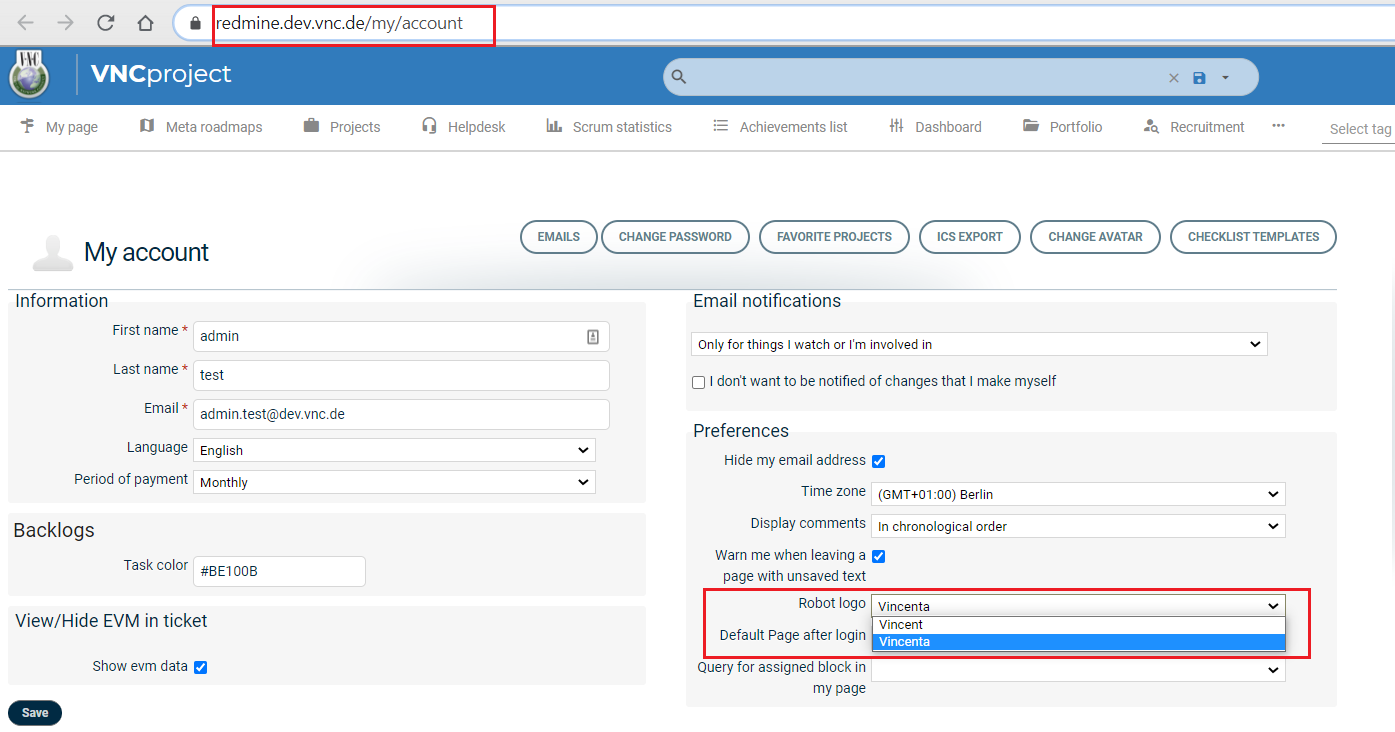Open the three-dots more menu
1395x732 pixels.
(x=1278, y=126)
